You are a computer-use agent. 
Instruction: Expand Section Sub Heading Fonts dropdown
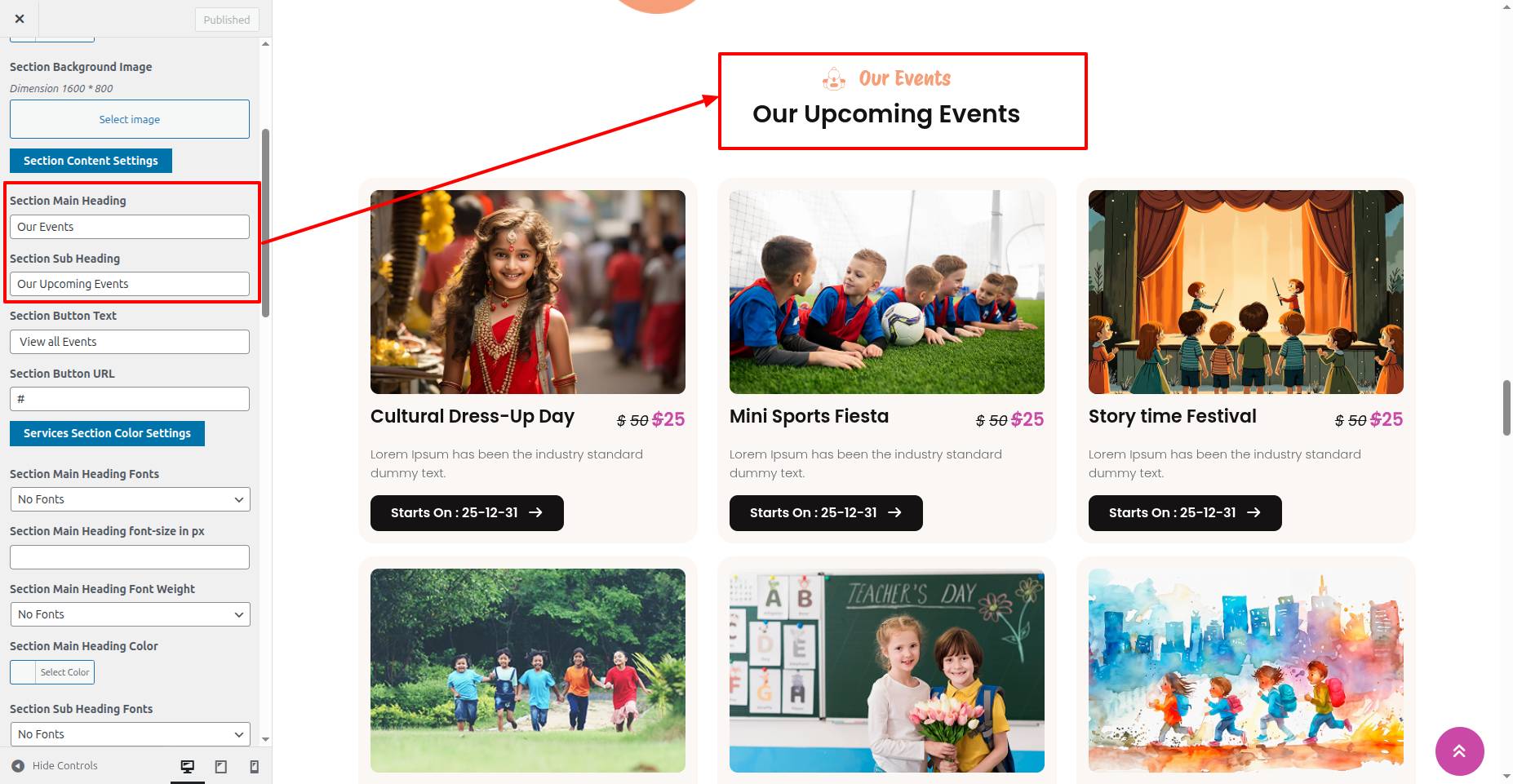pyautogui.click(x=130, y=734)
